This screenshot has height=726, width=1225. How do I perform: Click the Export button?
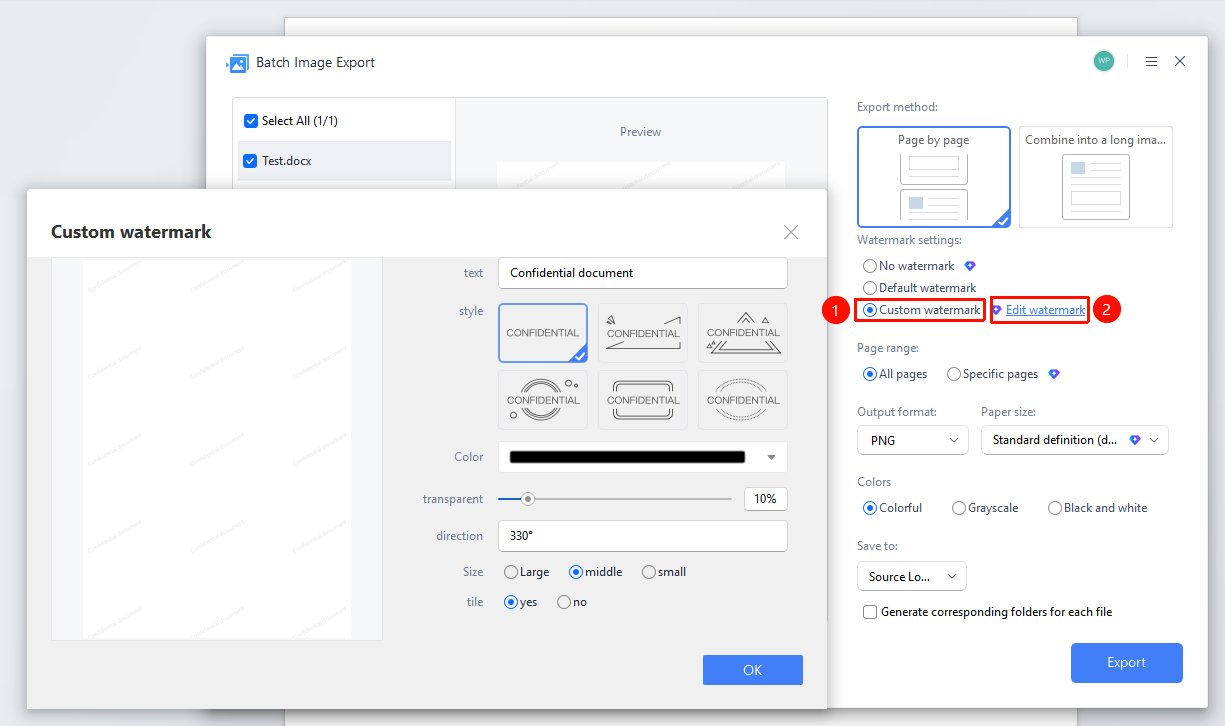pos(1127,663)
